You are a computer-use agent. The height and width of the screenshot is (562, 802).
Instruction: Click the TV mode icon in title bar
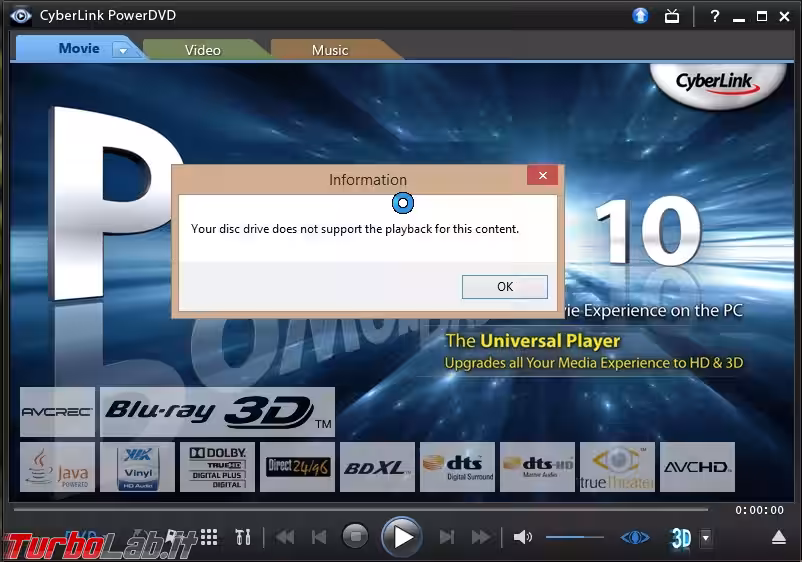(672, 17)
